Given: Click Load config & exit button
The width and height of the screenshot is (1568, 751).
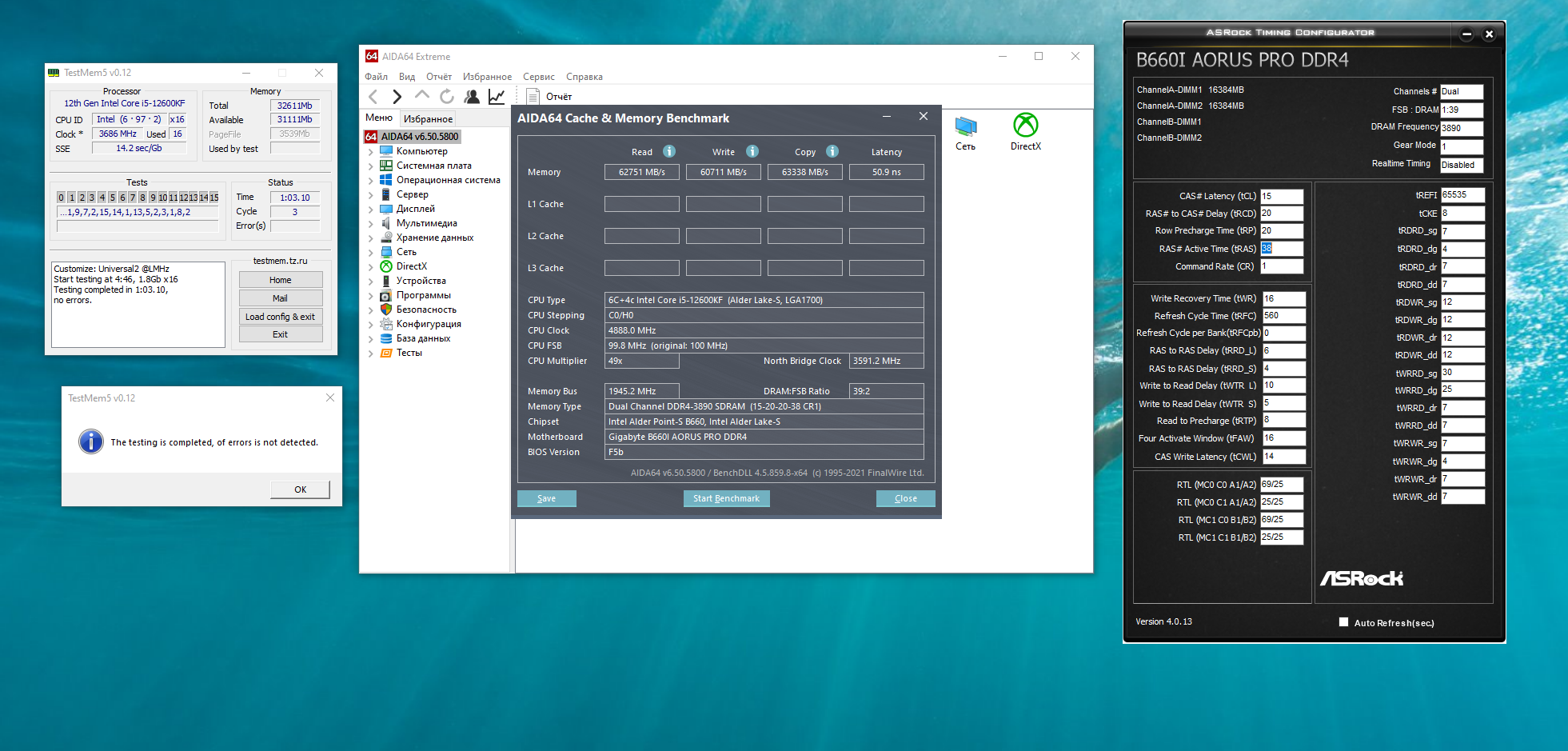Looking at the screenshot, I should pyautogui.click(x=280, y=317).
